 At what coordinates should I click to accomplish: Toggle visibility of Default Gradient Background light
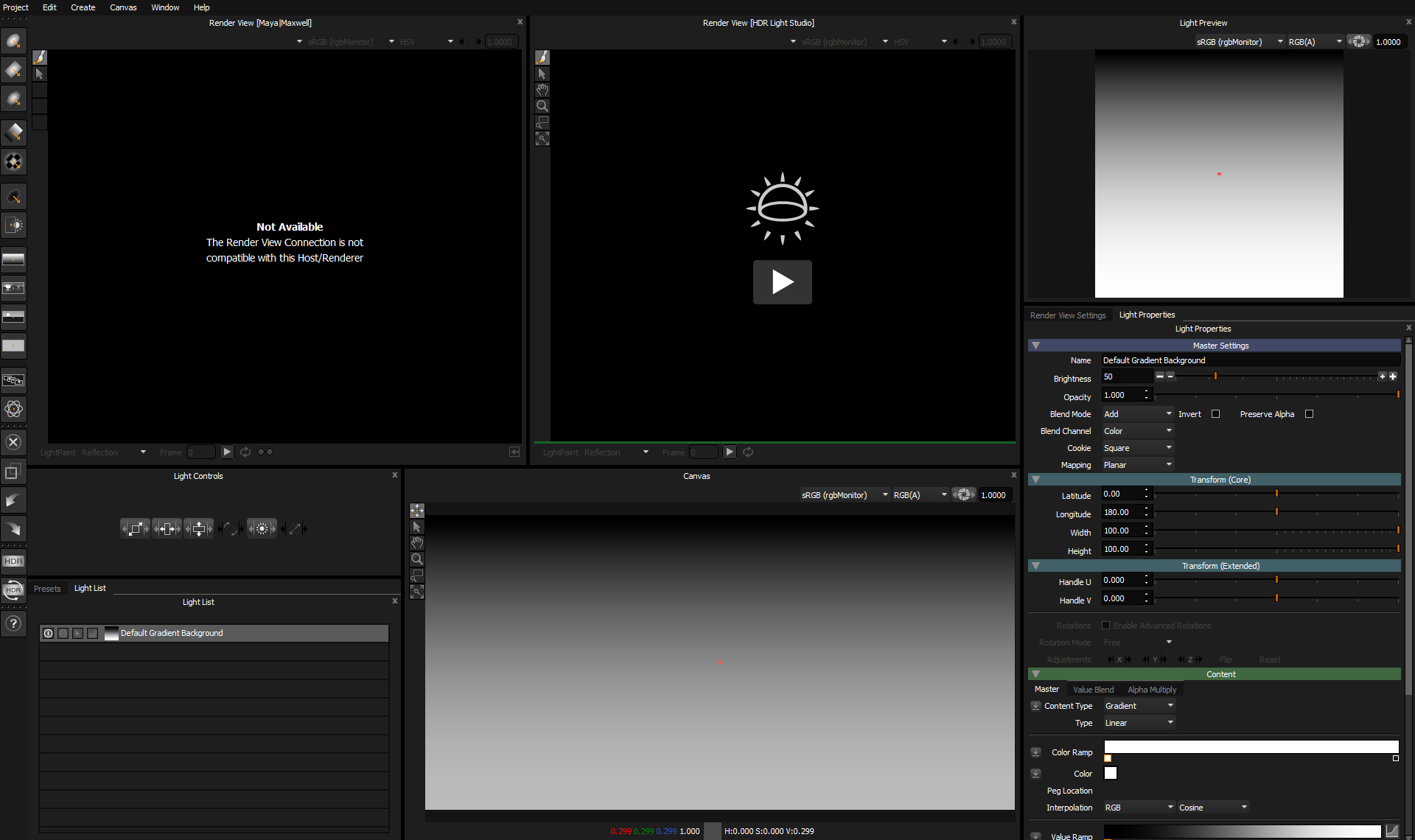coord(47,632)
